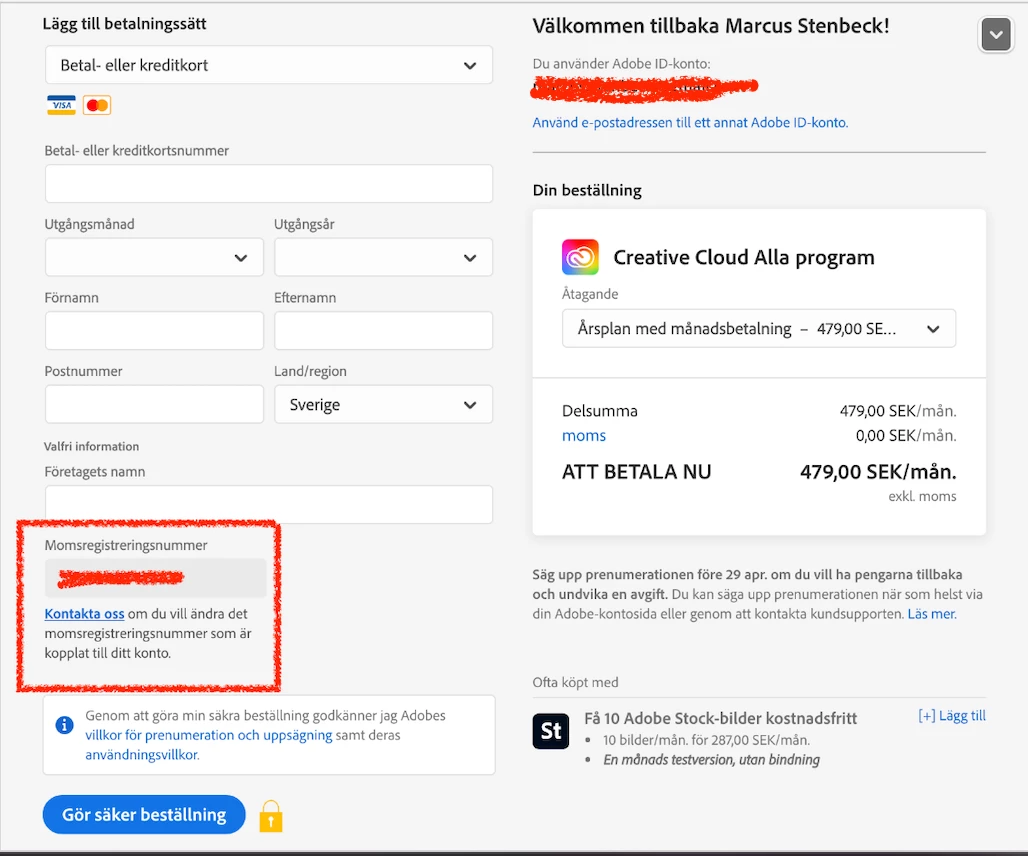Collapse the welcome panel with chevron button

(996, 35)
